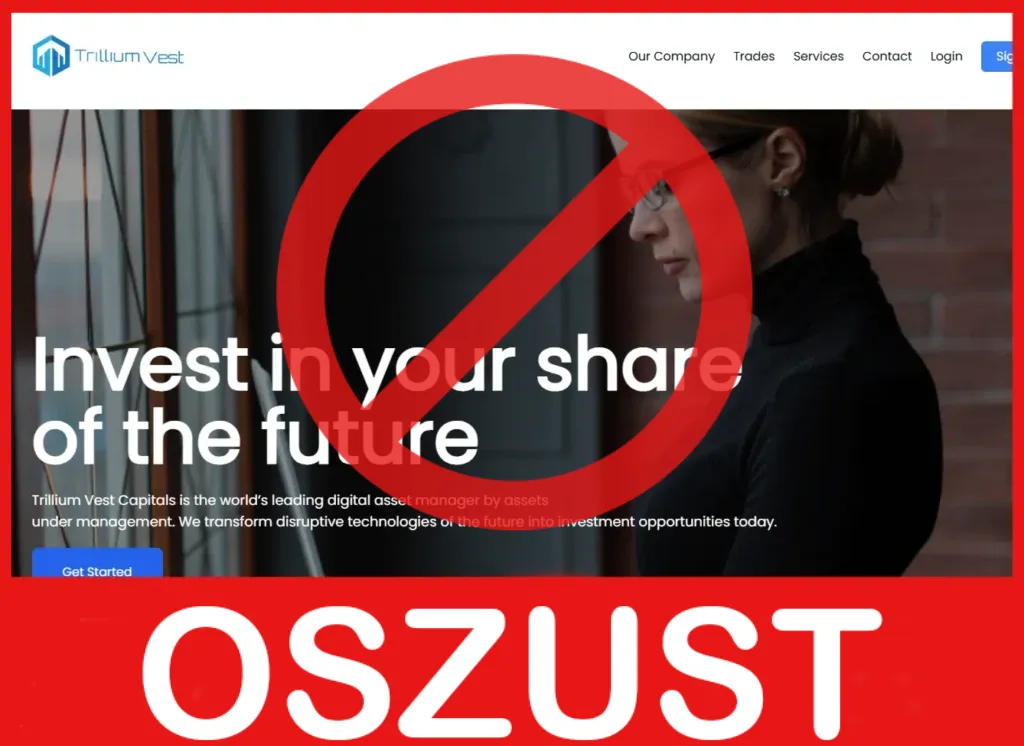Click the Trillium Vest Capitals description paragraph
The width and height of the screenshot is (1024, 746).
[x=404, y=511]
